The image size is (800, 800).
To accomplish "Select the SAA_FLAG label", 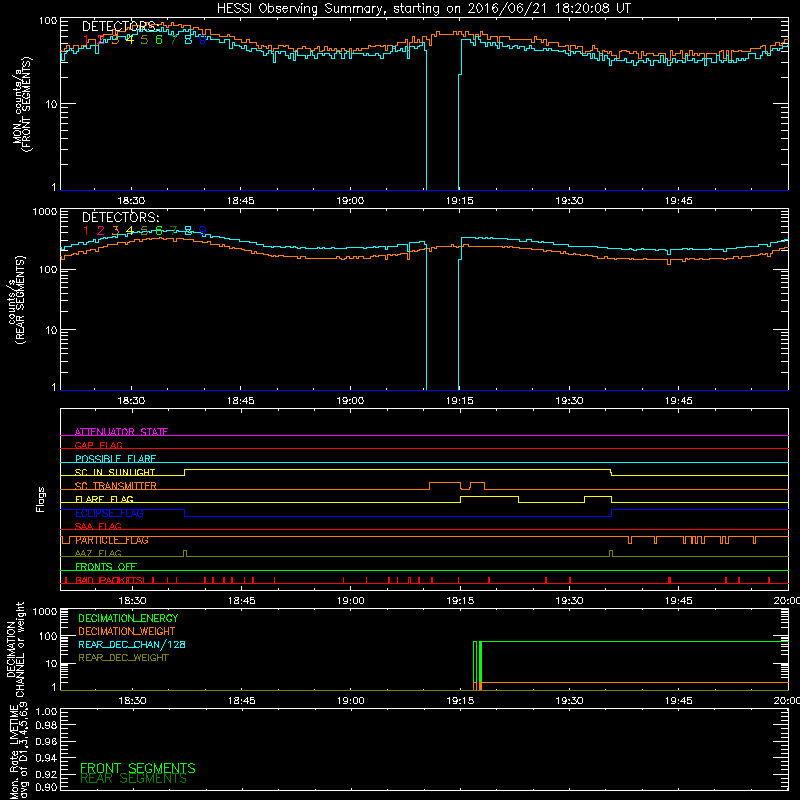I will (98, 526).
